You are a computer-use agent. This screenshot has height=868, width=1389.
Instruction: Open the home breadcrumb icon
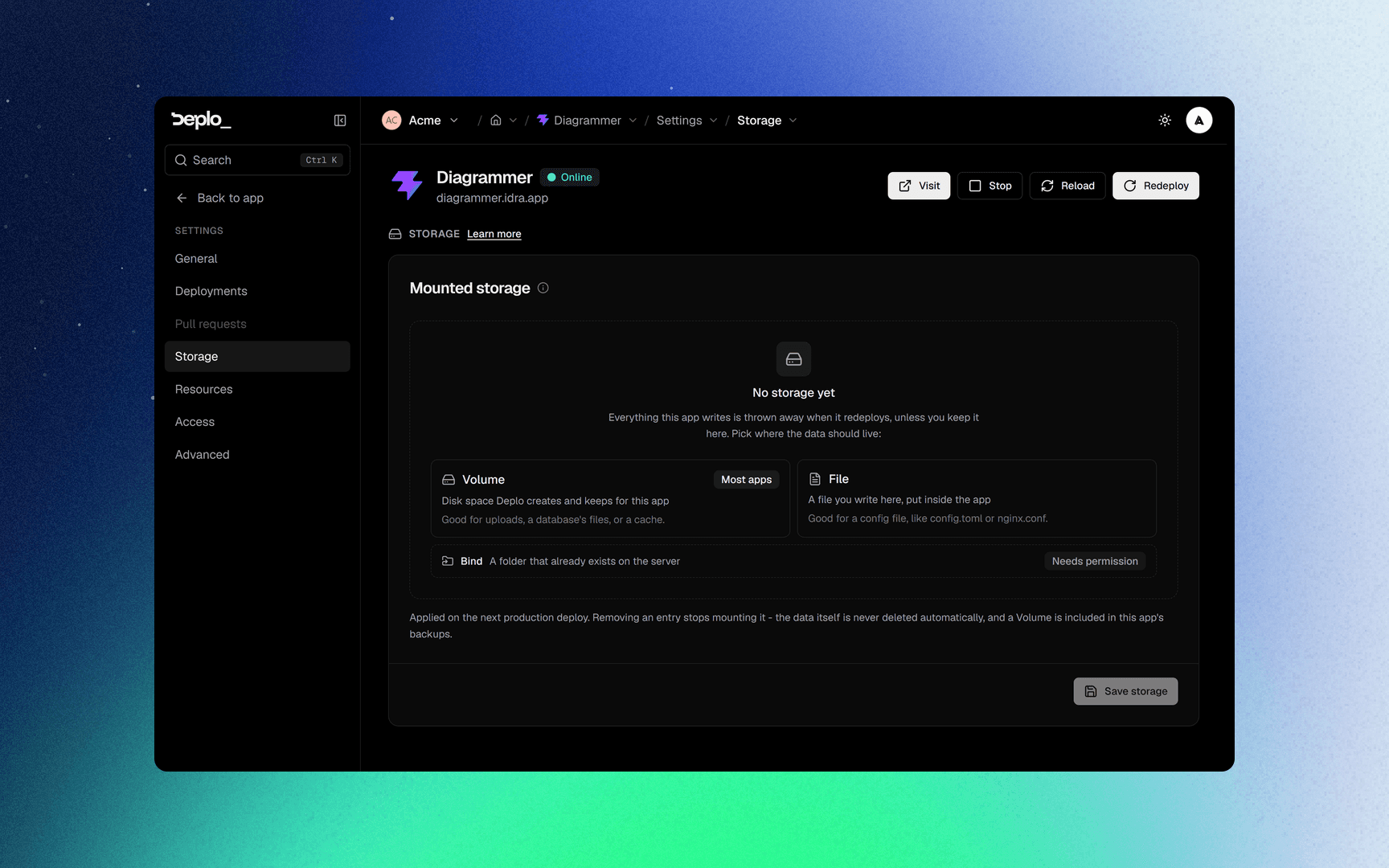[x=496, y=121]
